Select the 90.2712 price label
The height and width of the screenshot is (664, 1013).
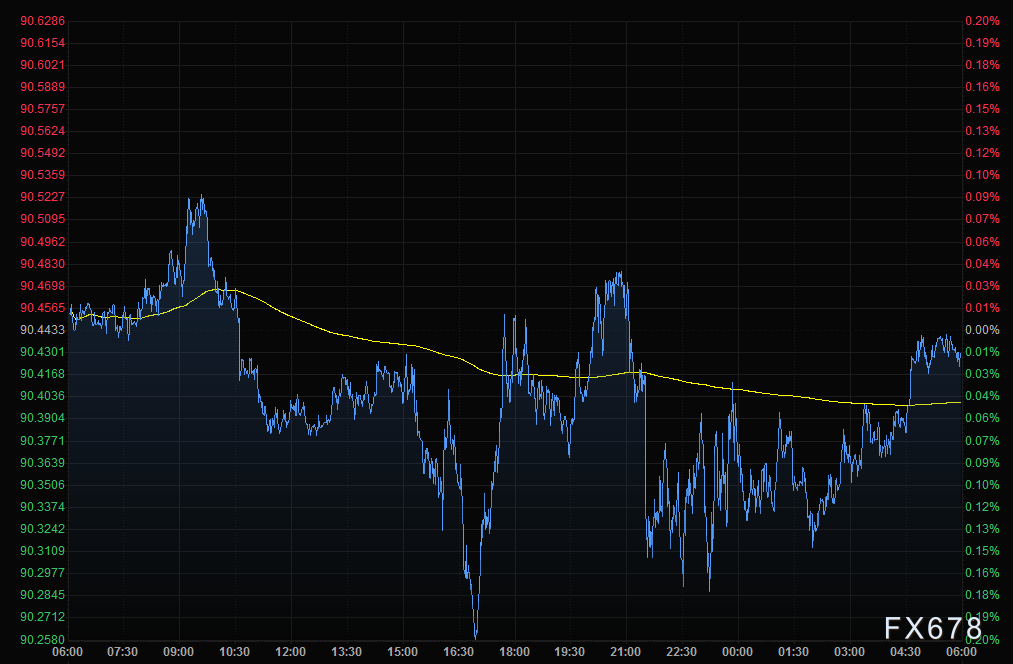point(43,616)
